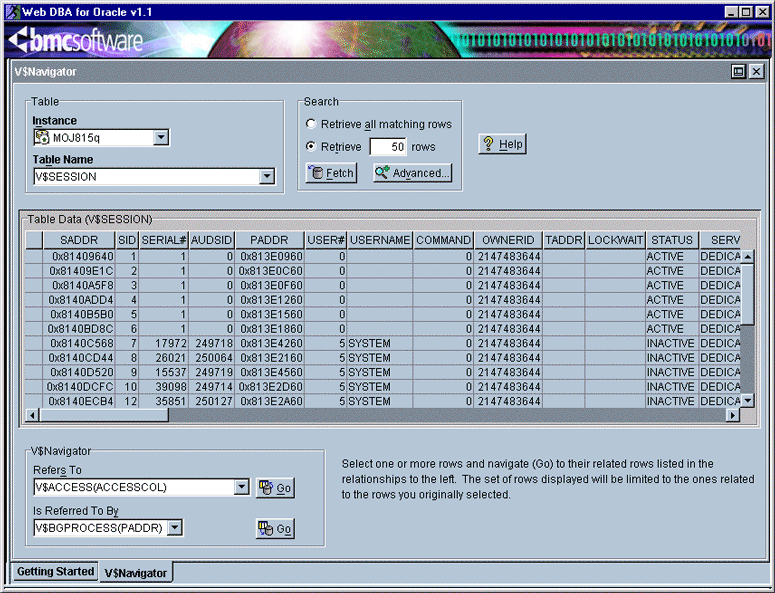Click the USER# column header
Viewport: 775px width, 593px height.
pos(326,240)
